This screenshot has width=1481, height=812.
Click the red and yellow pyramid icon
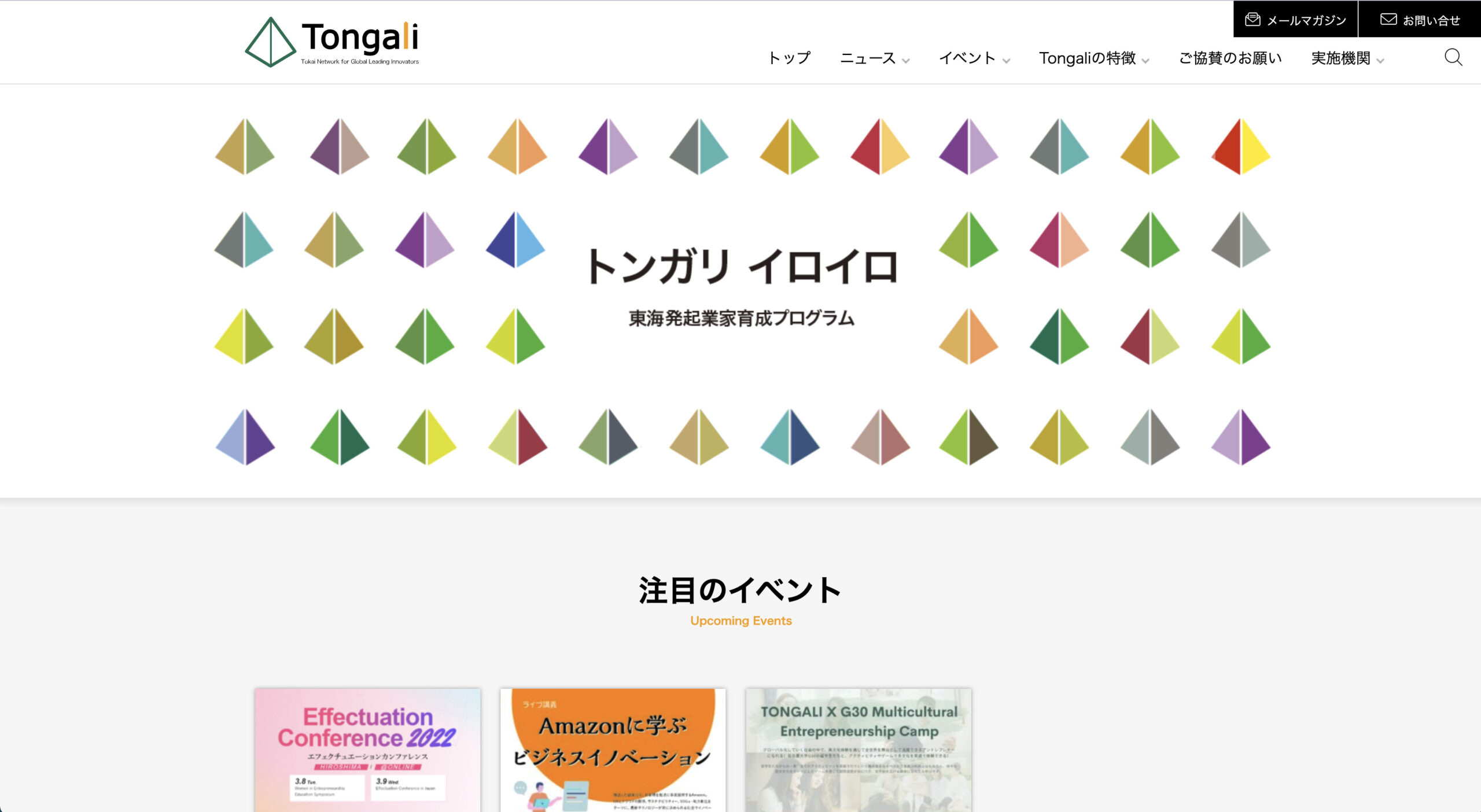[1240, 146]
